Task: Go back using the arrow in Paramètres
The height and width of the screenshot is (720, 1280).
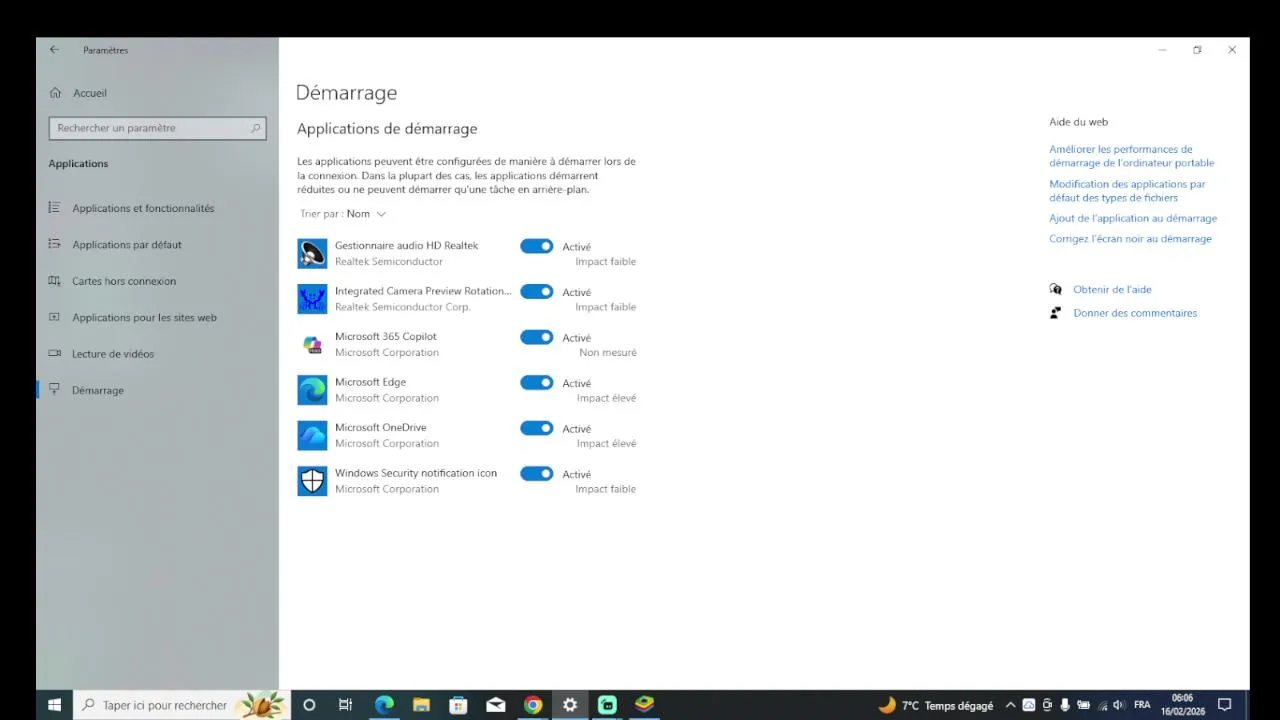Action: 54,50
